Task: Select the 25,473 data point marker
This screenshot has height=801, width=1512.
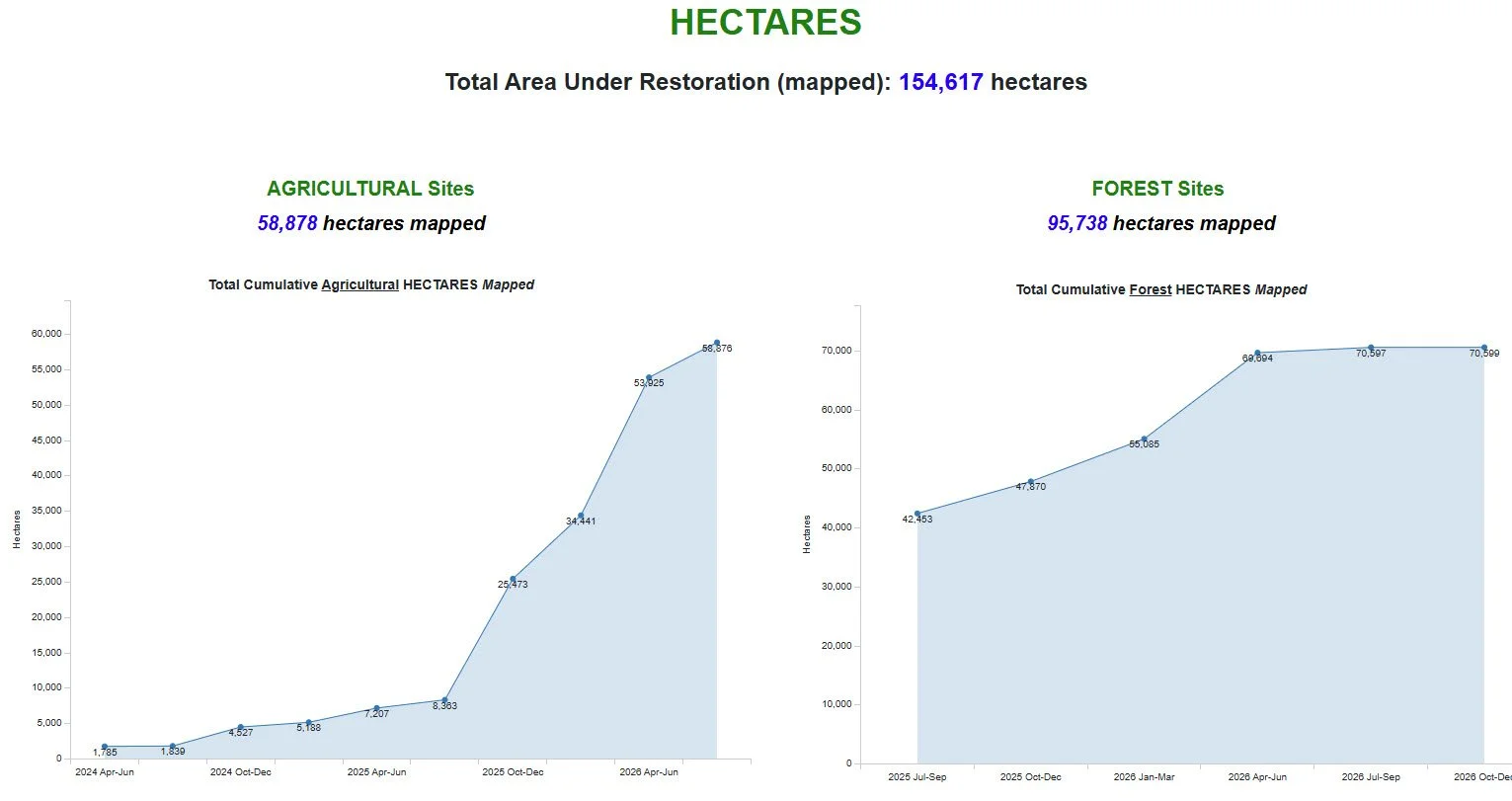Action: click(x=513, y=579)
